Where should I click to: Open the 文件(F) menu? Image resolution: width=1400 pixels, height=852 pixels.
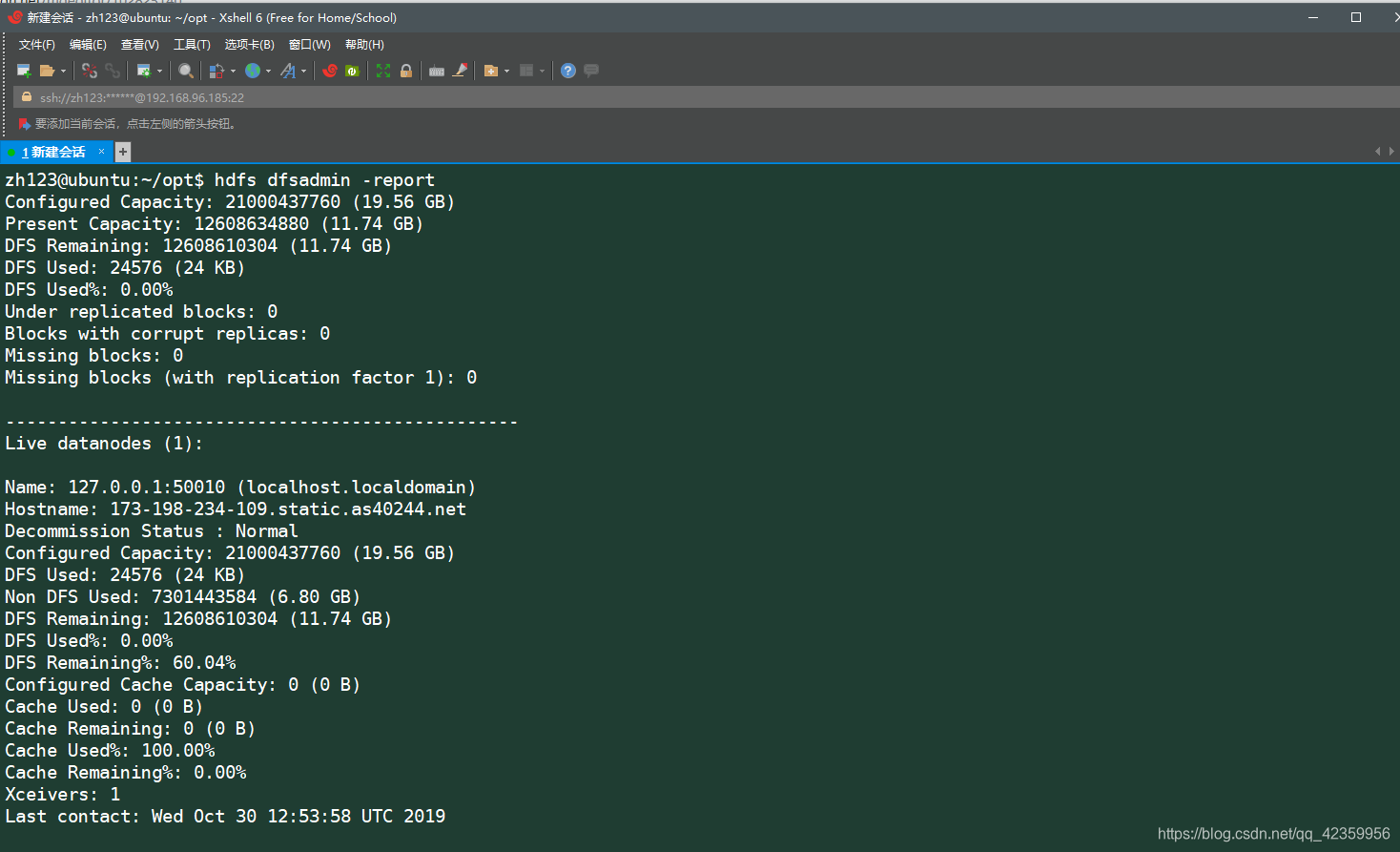tap(37, 45)
